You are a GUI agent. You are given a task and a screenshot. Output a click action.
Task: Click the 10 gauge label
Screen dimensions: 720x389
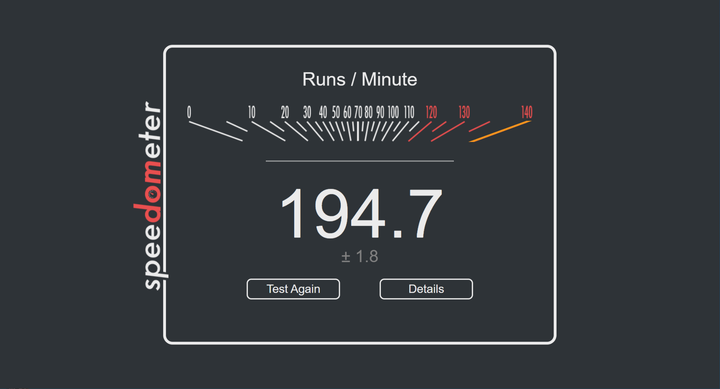pyautogui.click(x=252, y=112)
